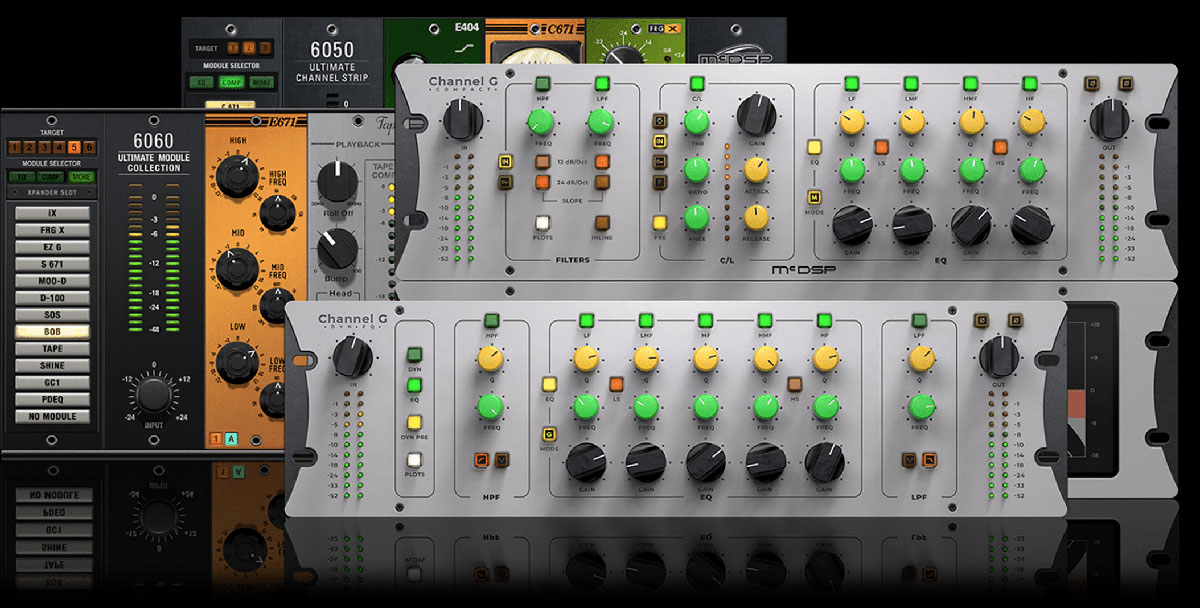Screen dimensions: 1200x608
Task: Click the IN knob in Channel G Compact
Action: [463, 119]
